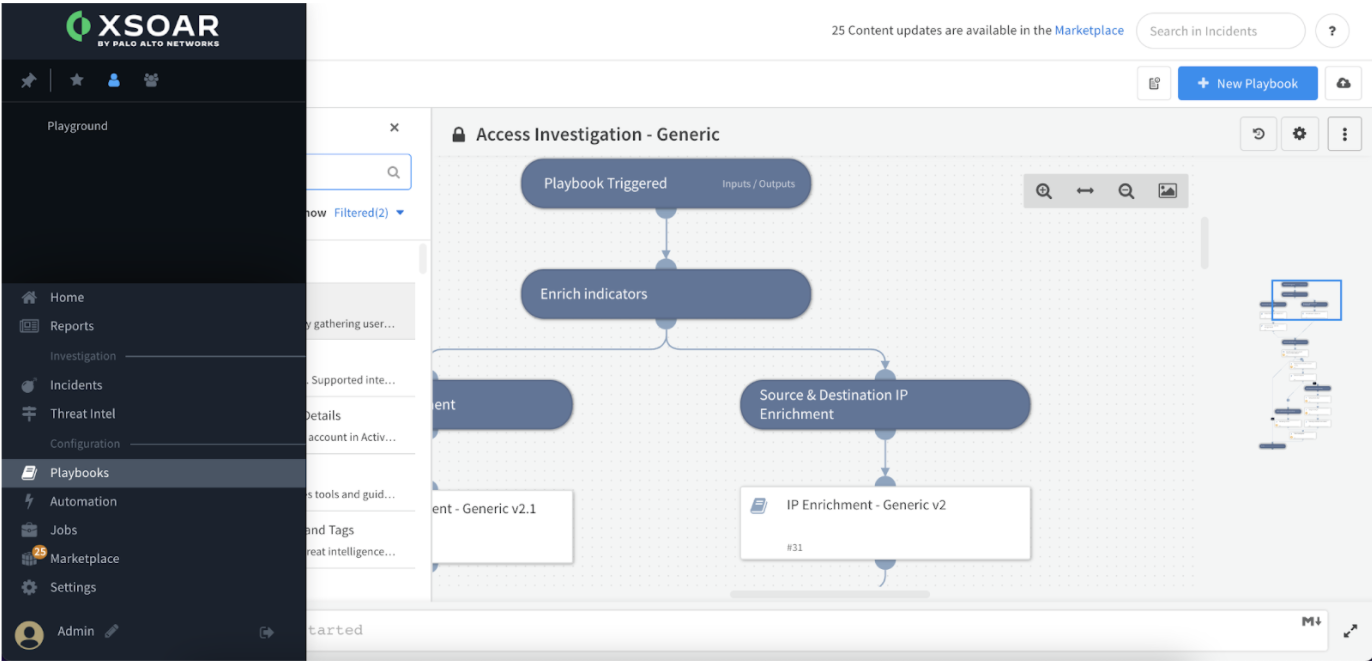This screenshot has width=1372, height=664.
Task: Click the cloud upload import icon
Action: (1343, 84)
